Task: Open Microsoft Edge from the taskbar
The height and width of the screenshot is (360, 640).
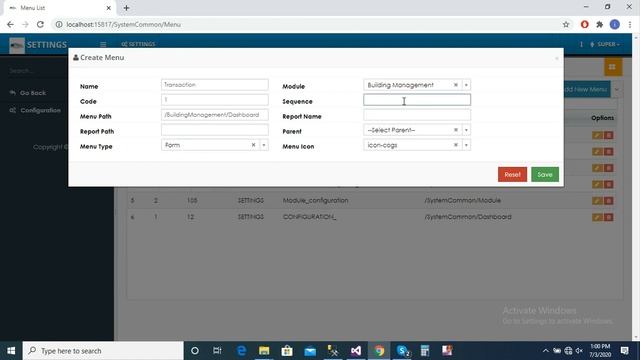Action: pos(241,351)
